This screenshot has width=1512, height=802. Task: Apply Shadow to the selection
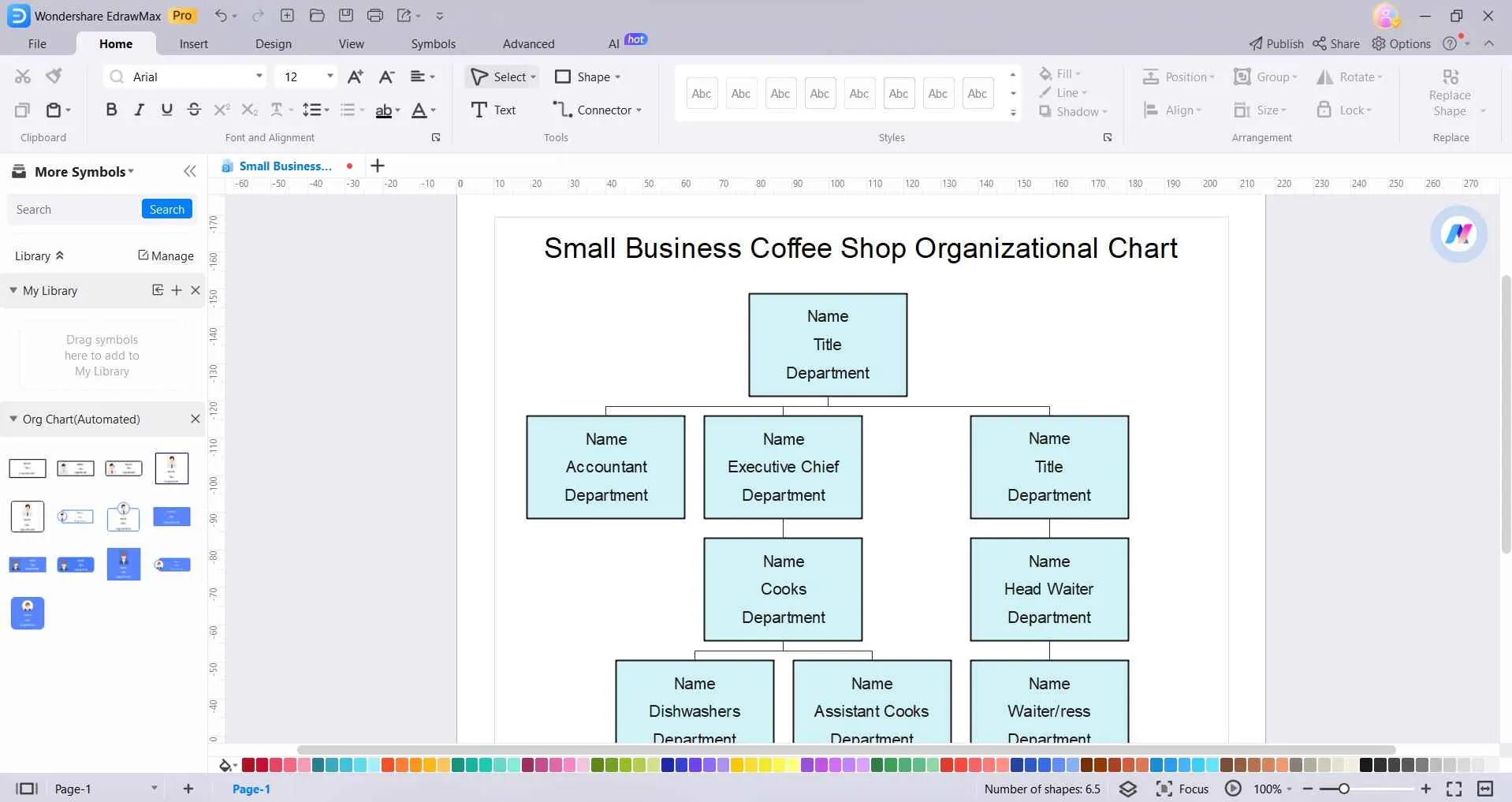pos(1074,111)
